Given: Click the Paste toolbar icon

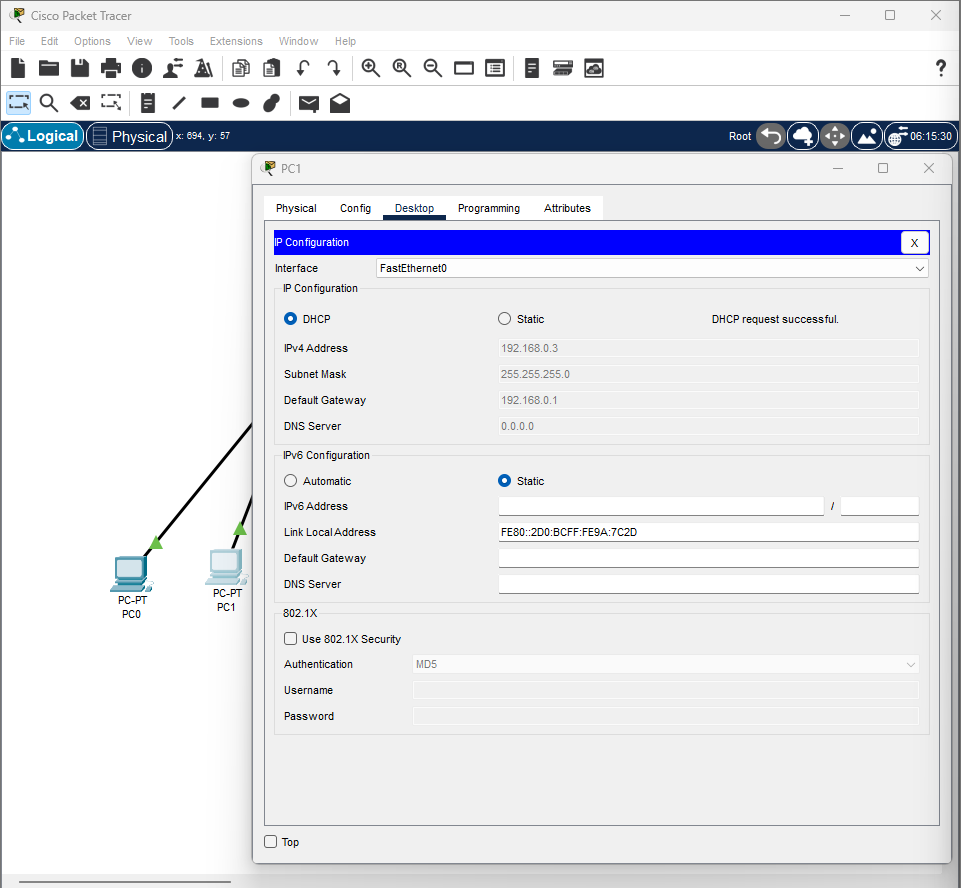Looking at the screenshot, I should (x=272, y=68).
